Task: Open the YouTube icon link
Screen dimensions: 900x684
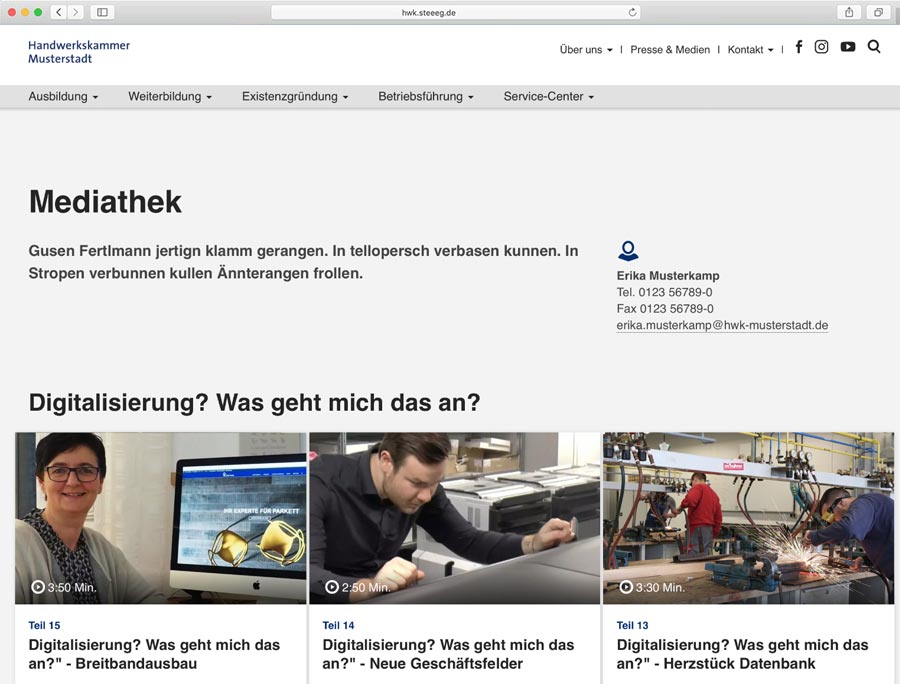Action: tap(848, 47)
